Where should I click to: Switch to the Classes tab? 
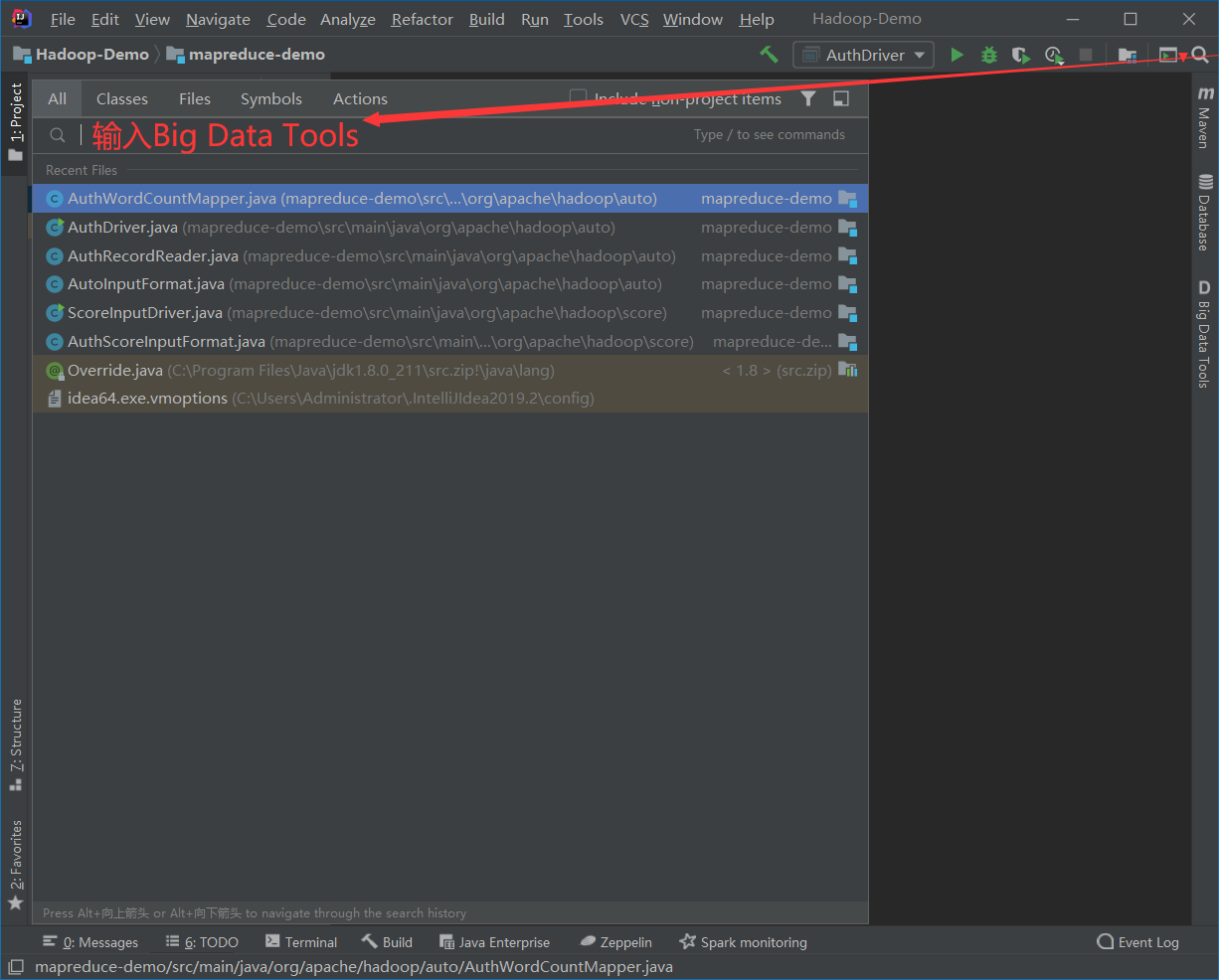(x=121, y=98)
